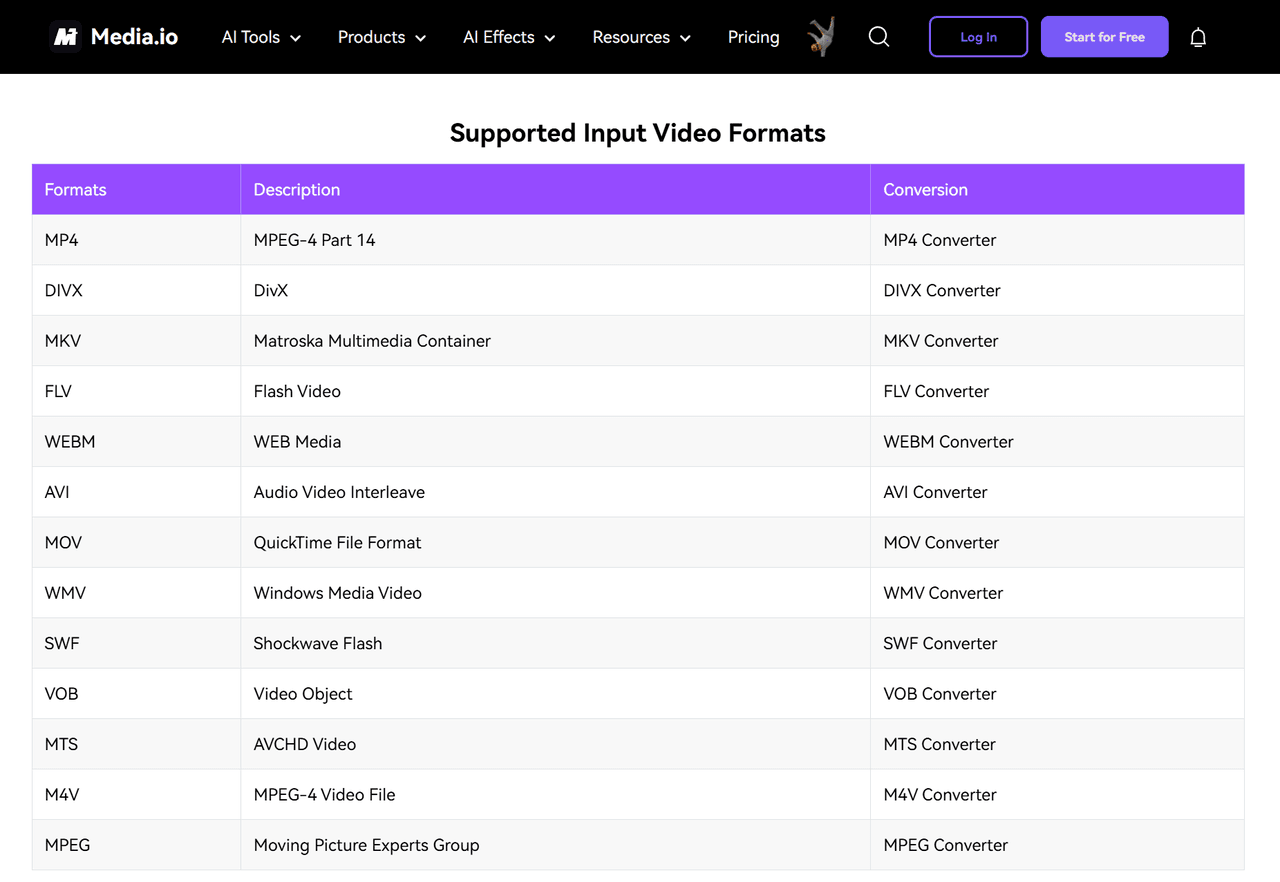Select the WEBM format cell
Viewport: 1280px width, 882px height.
click(x=136, y=442)
